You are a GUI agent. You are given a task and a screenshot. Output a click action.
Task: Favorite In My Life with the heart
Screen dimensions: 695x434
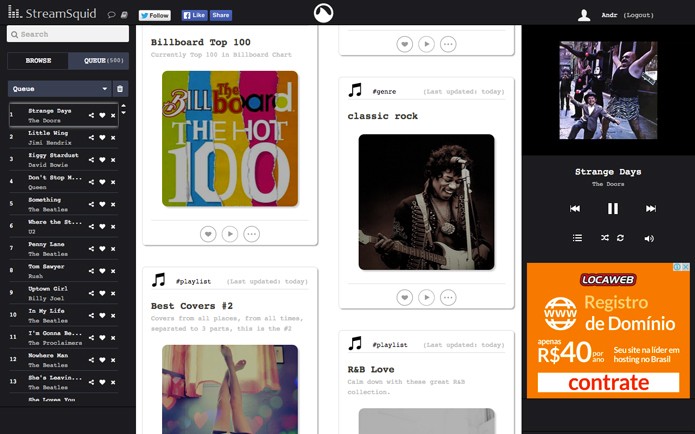(102, 315)
